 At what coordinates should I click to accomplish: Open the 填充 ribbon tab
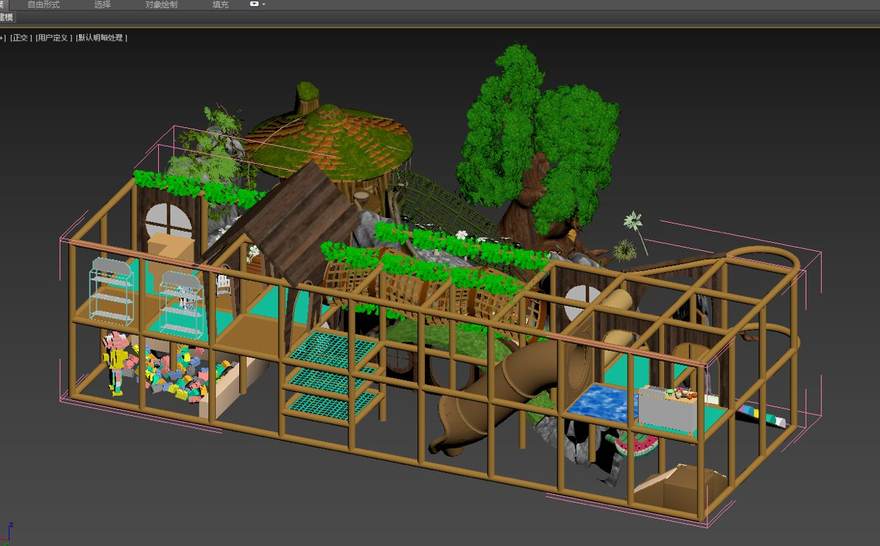[x=221, y=4]
